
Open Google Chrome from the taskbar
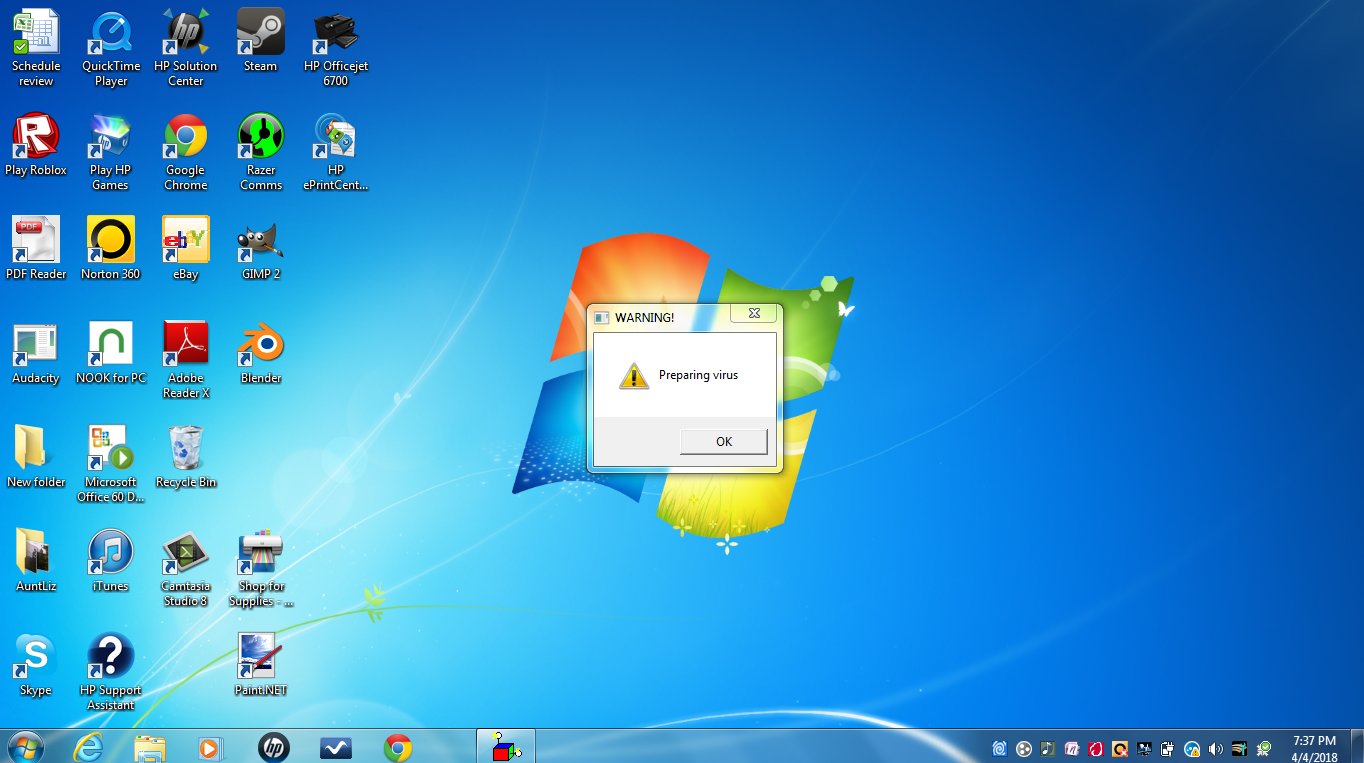(398, 747)
